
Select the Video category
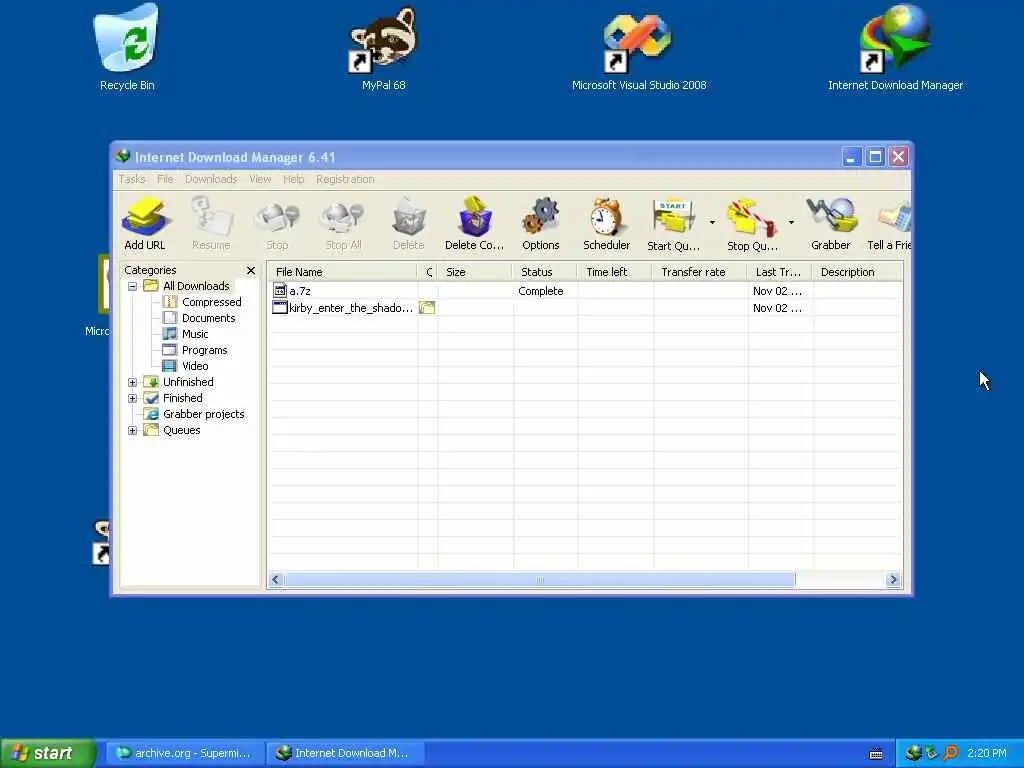click(x=195, y=366)
